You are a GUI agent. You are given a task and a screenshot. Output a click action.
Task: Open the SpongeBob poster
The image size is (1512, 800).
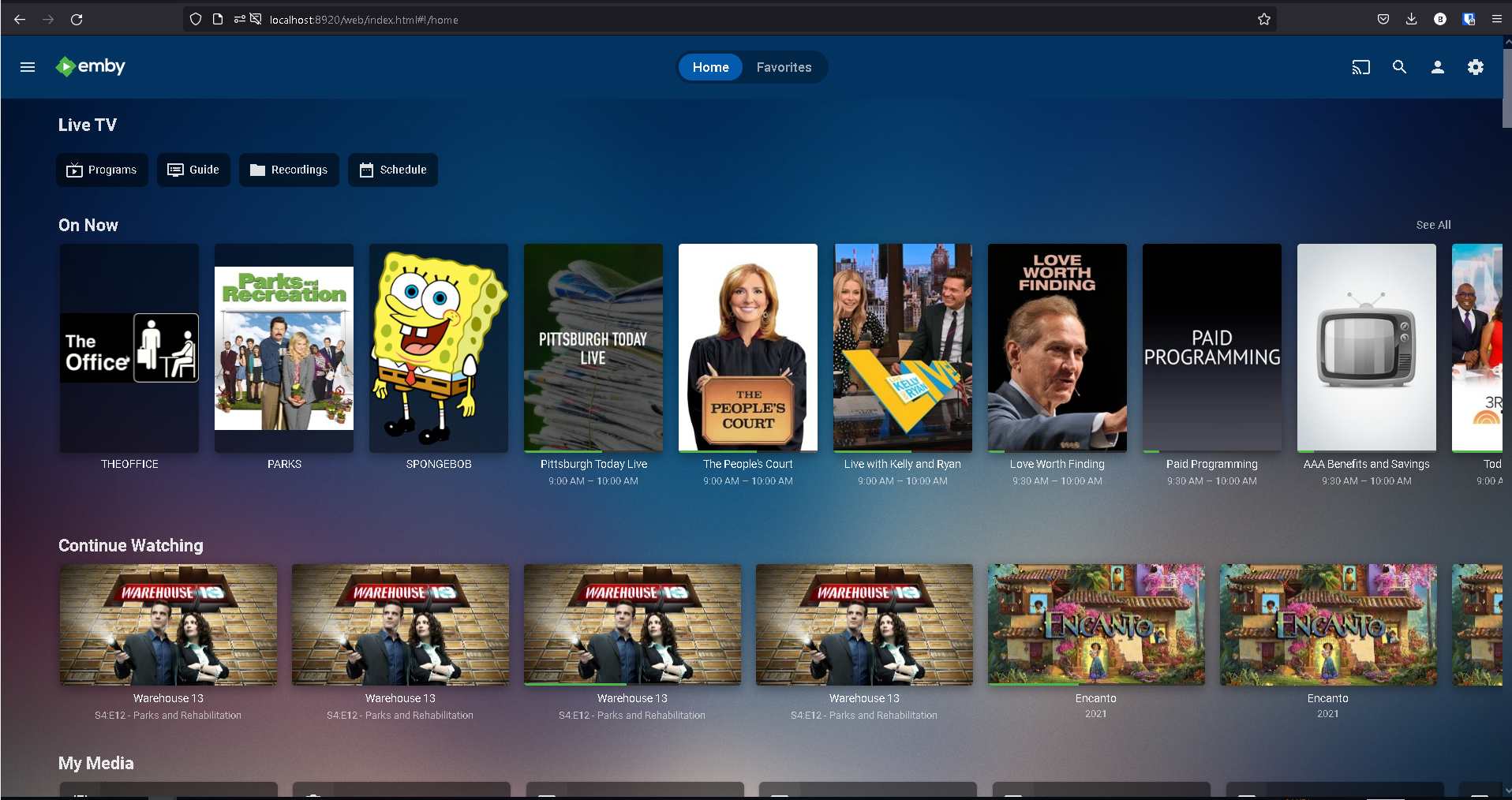tap(439, 348)
